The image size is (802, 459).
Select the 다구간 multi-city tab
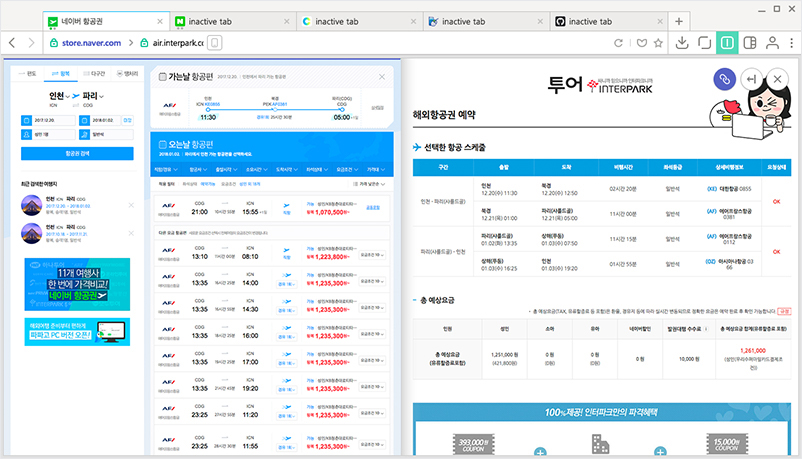94,74
